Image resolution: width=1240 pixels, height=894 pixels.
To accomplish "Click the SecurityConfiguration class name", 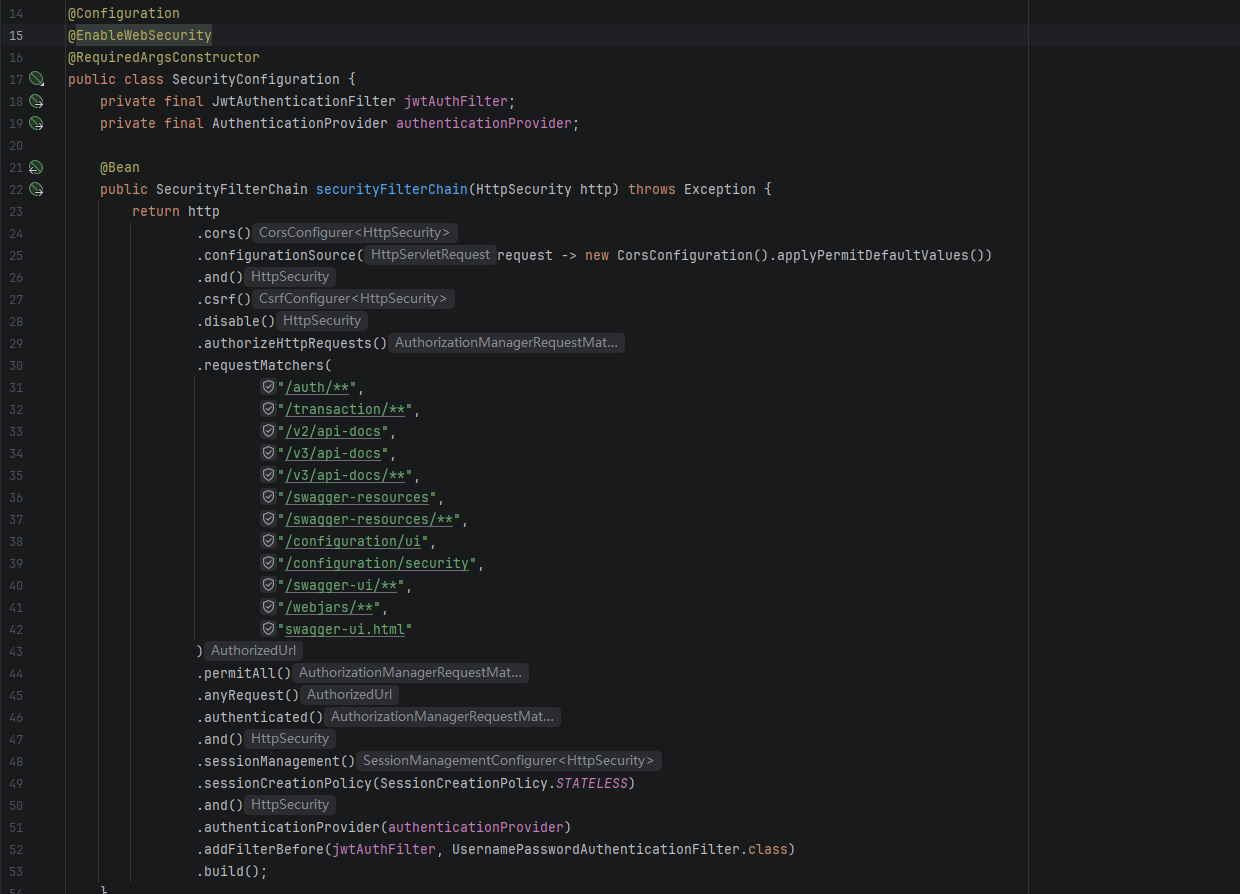I will point(256,79).
